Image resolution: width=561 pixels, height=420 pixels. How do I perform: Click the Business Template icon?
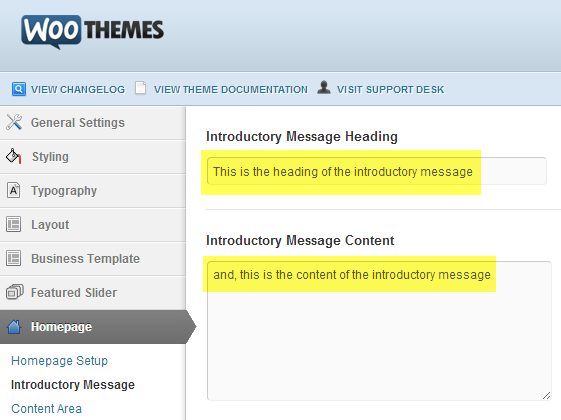pos(14,258)
